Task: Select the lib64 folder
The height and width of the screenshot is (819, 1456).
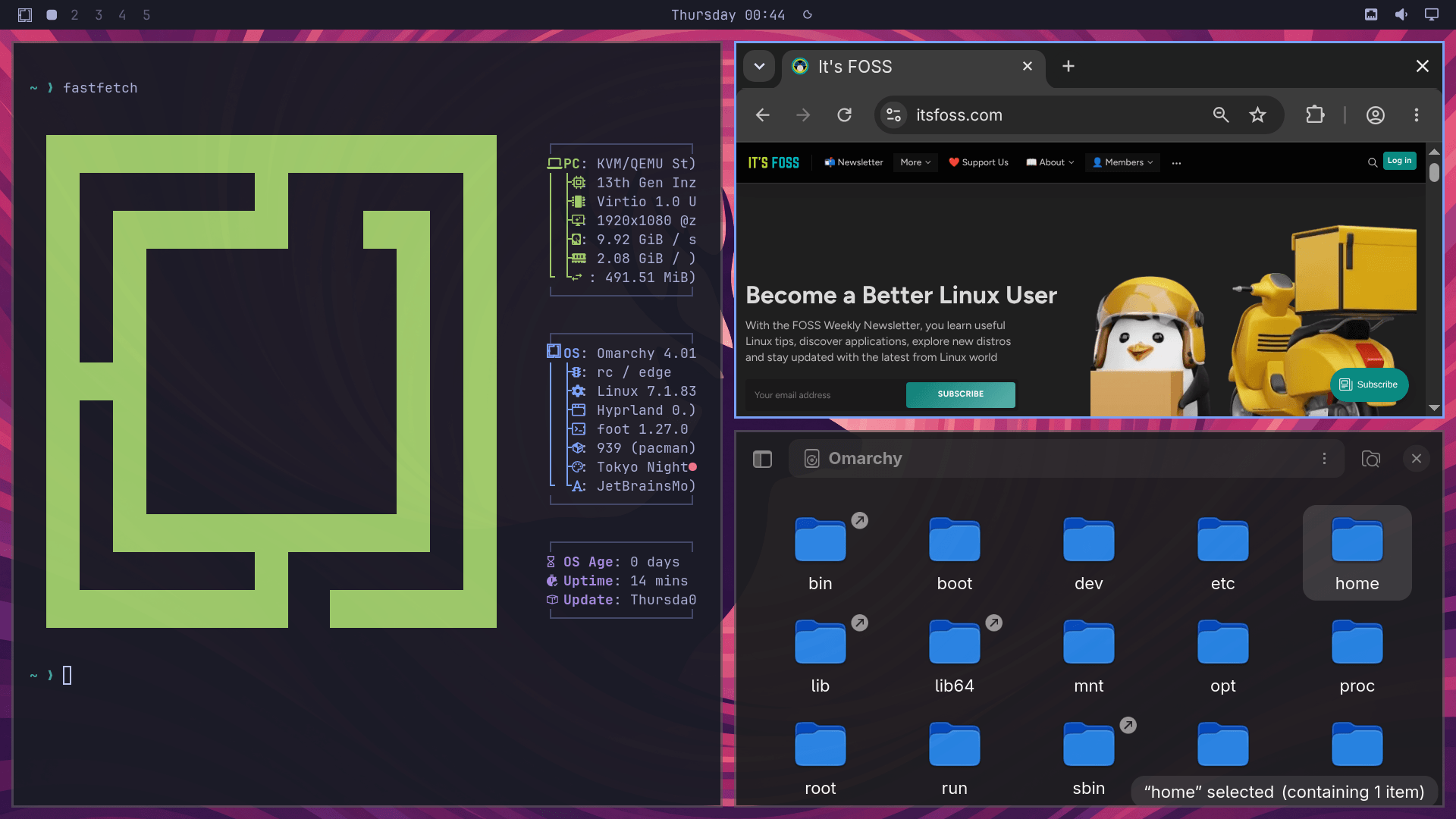Action: tap(954, 656)
